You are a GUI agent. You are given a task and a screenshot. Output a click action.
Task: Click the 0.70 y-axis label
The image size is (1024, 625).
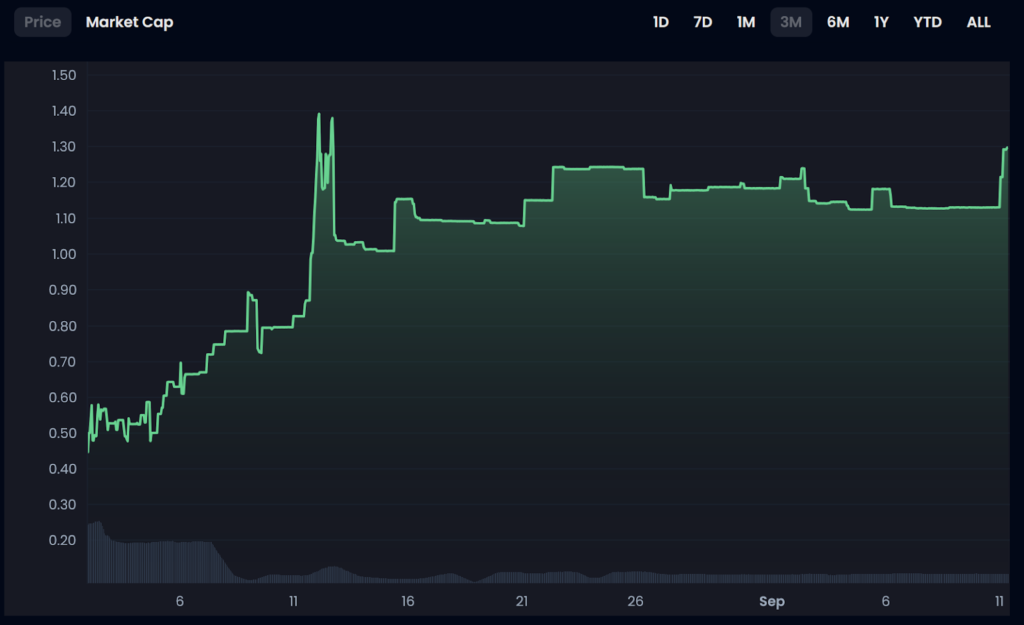point(63,362)
